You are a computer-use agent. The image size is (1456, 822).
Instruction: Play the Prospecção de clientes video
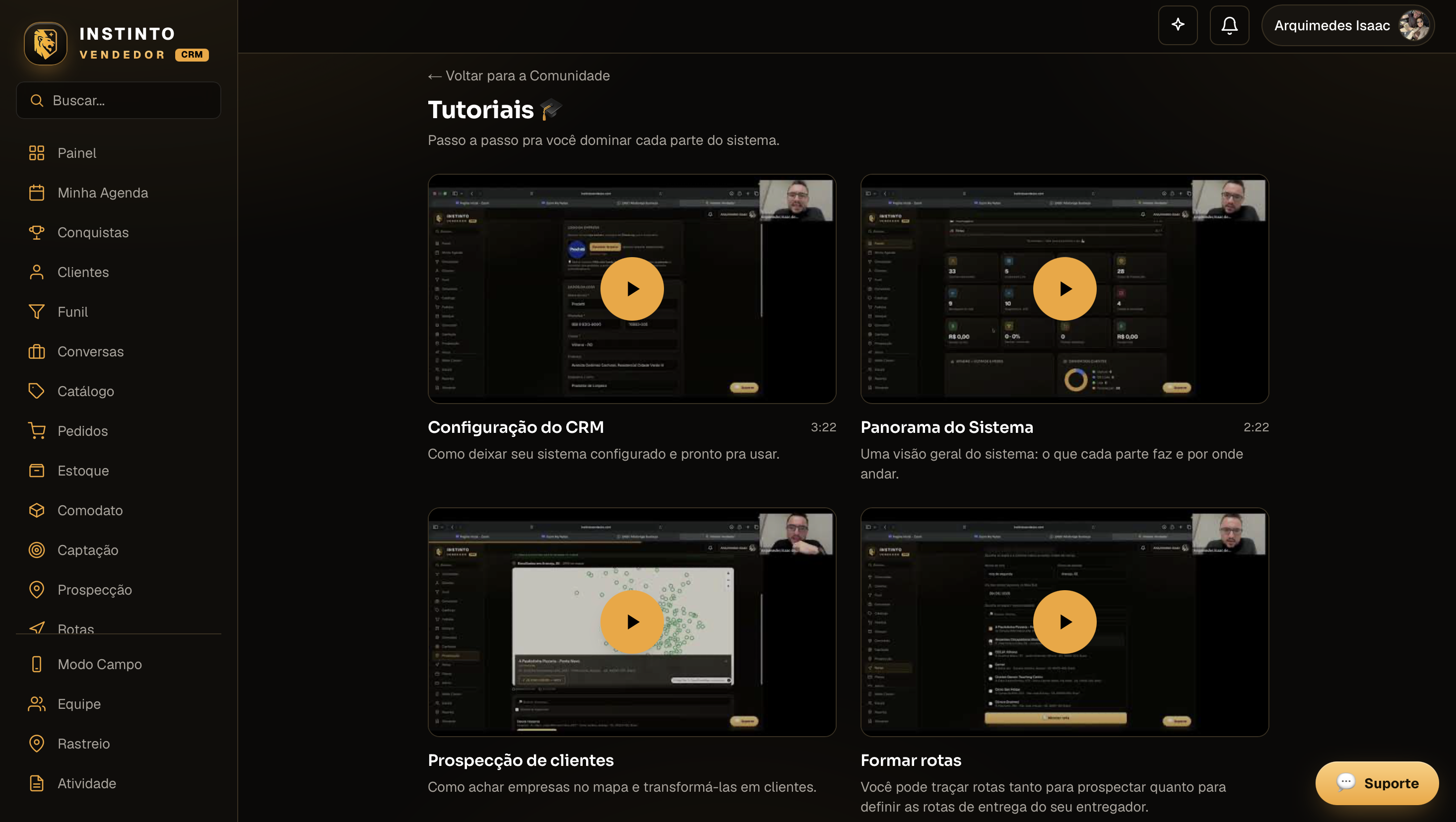(x=632, y=622)
